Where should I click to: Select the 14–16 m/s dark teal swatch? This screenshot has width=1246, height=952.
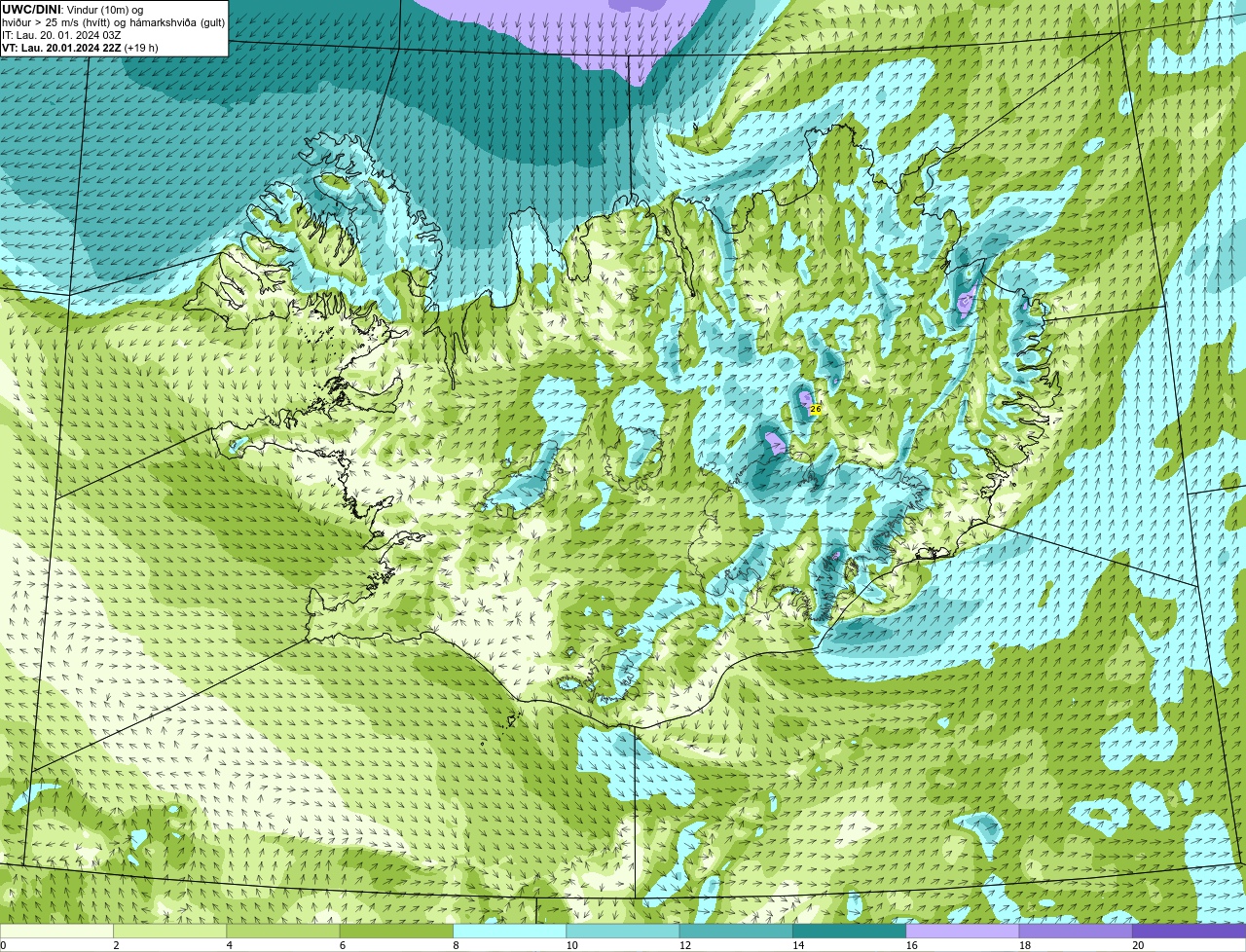850,931
